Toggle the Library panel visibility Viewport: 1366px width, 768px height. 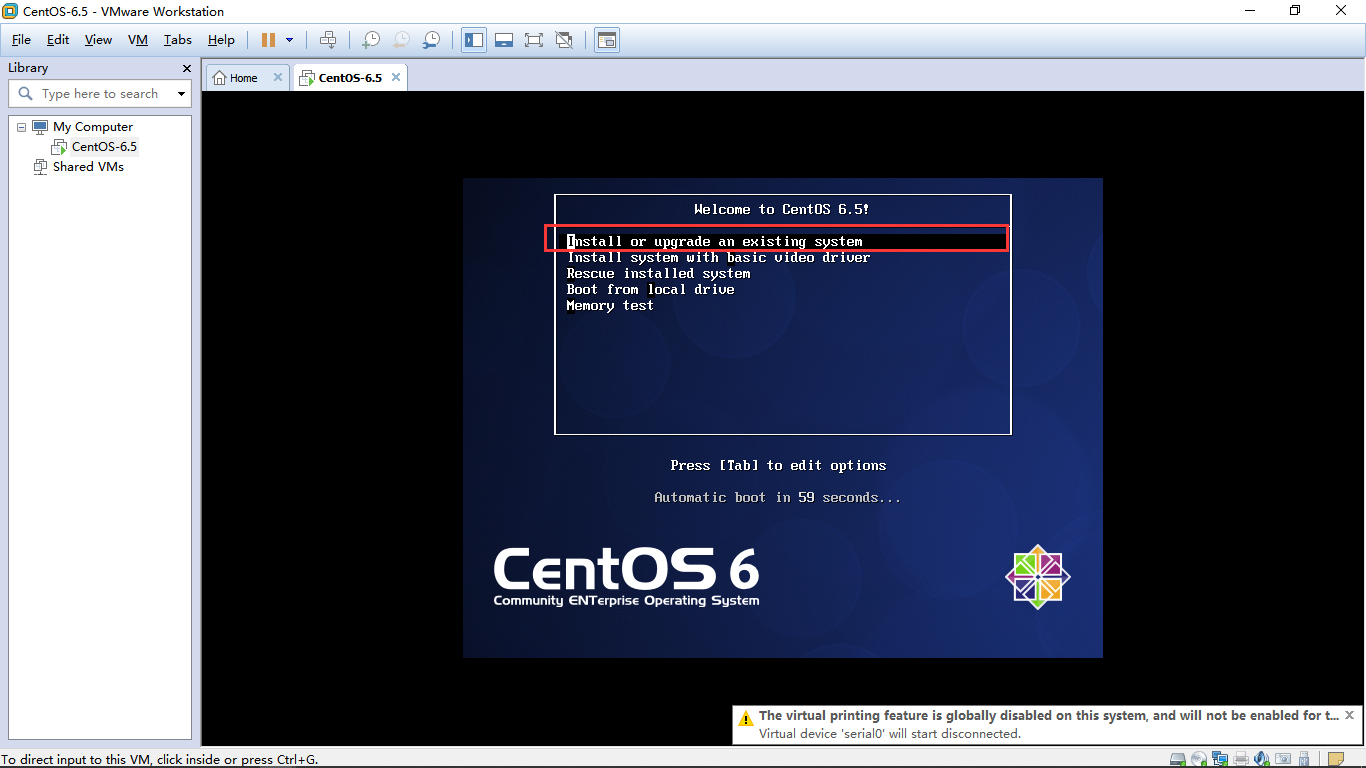pyautogui.click(x=473, y=40)
